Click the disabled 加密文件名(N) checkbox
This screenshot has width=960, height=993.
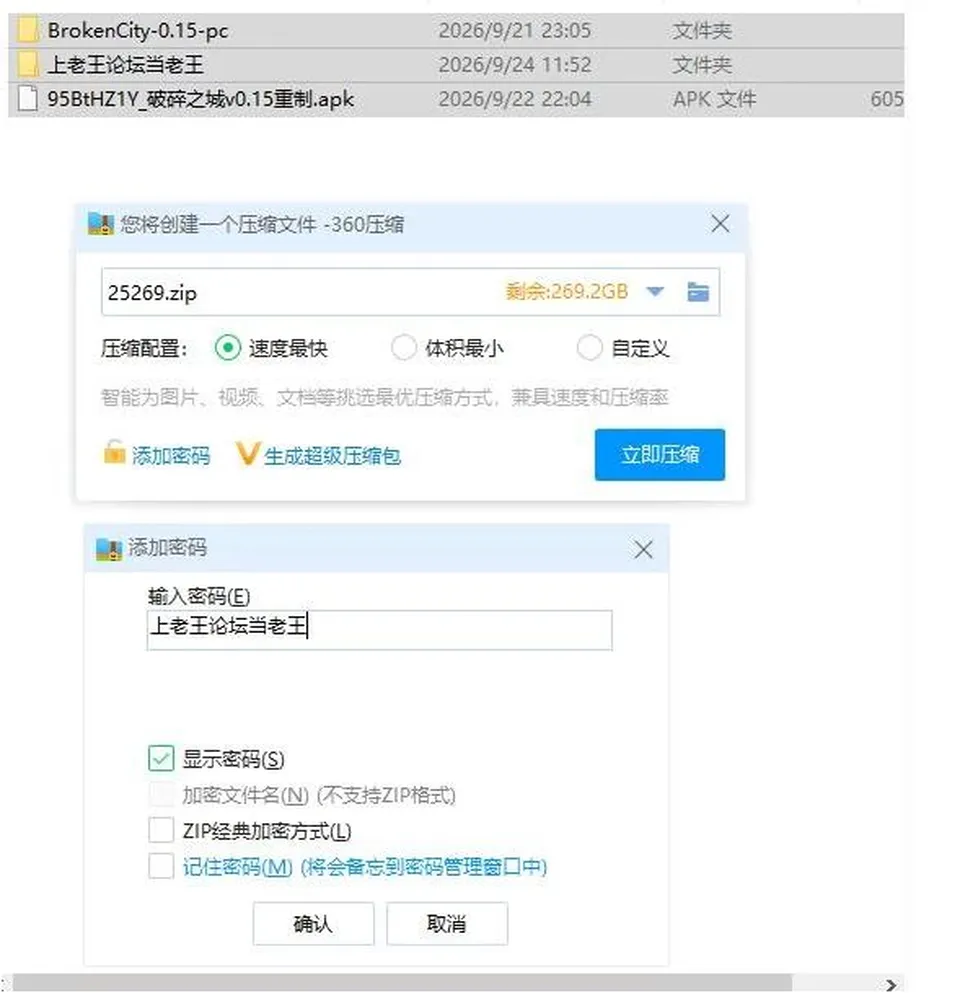pyautogui.click(x=161, y=794)
